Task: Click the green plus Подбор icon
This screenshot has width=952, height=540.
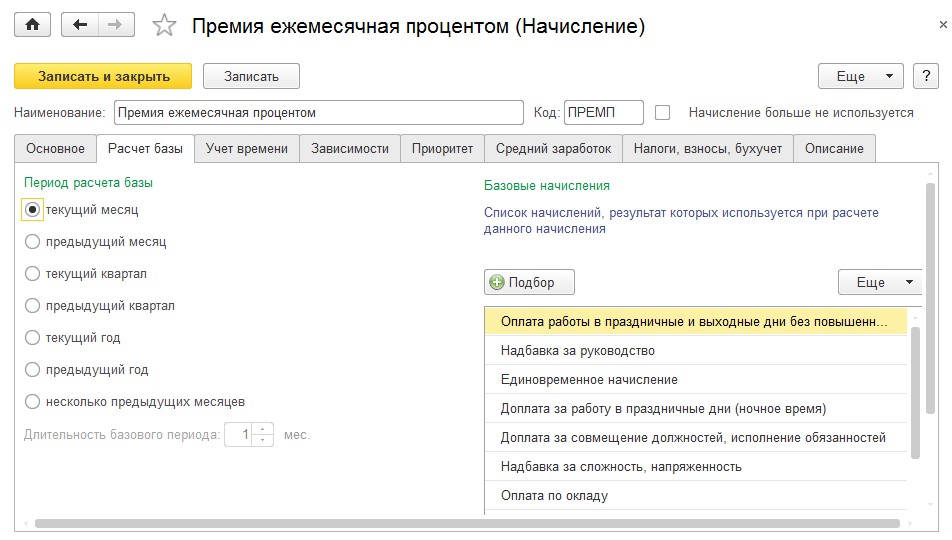Action: 497,282
